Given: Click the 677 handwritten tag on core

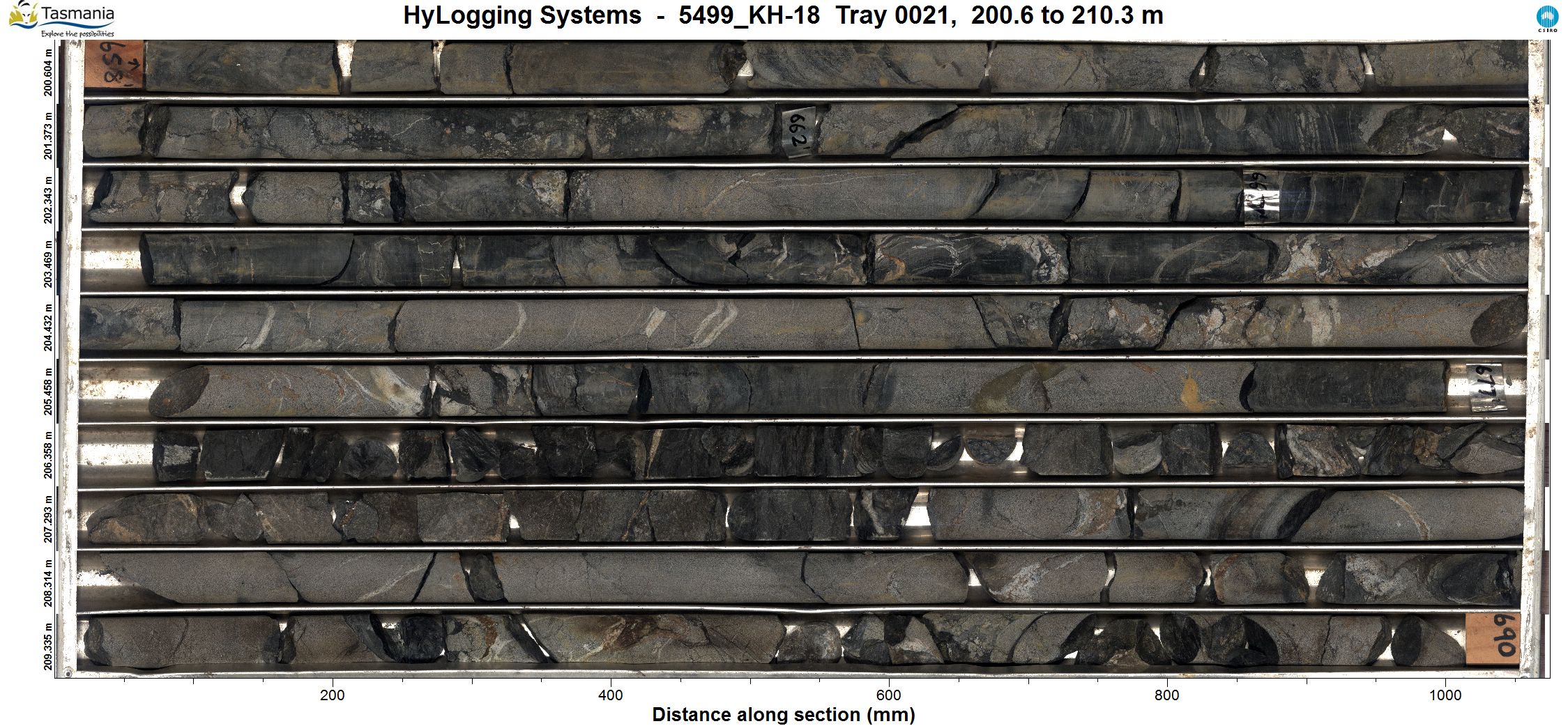Looking at the screenshot, I should pyautogui.click(x=1486, y=387).
